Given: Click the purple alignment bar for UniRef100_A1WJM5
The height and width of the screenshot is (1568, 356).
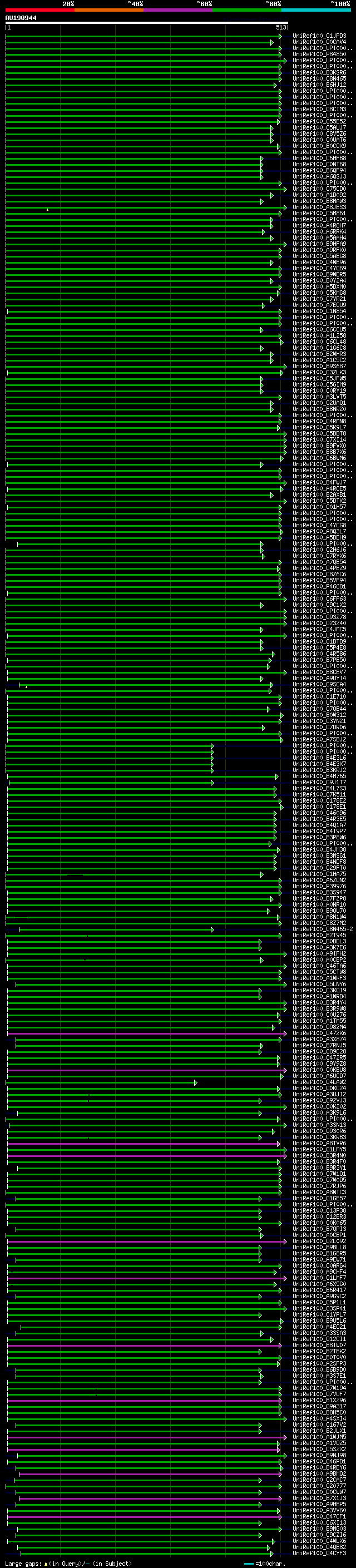Looking at the screenshot, I should click(x=147, y=1437).
